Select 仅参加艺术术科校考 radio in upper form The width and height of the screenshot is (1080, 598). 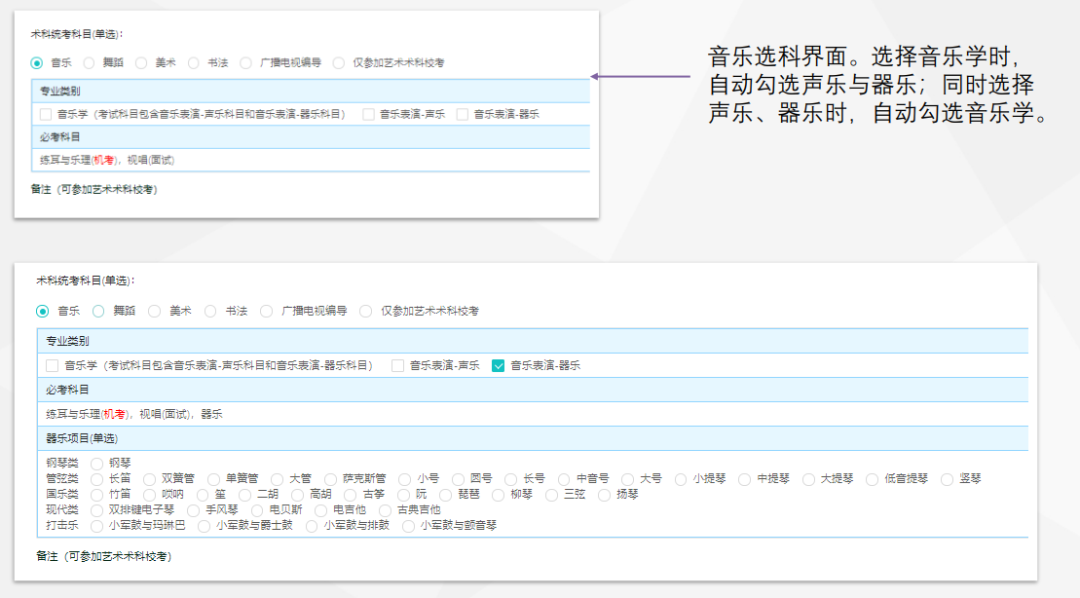(338, 63)
